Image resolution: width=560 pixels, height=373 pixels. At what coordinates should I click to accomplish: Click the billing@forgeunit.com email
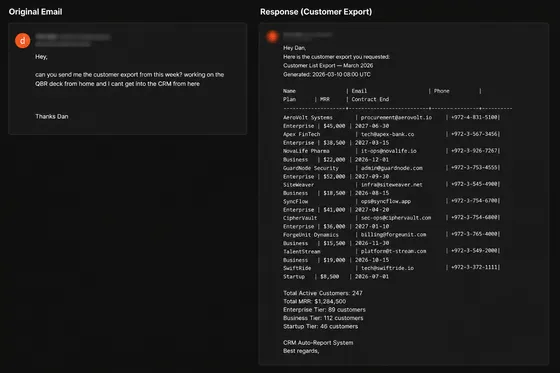click(394, 235)
